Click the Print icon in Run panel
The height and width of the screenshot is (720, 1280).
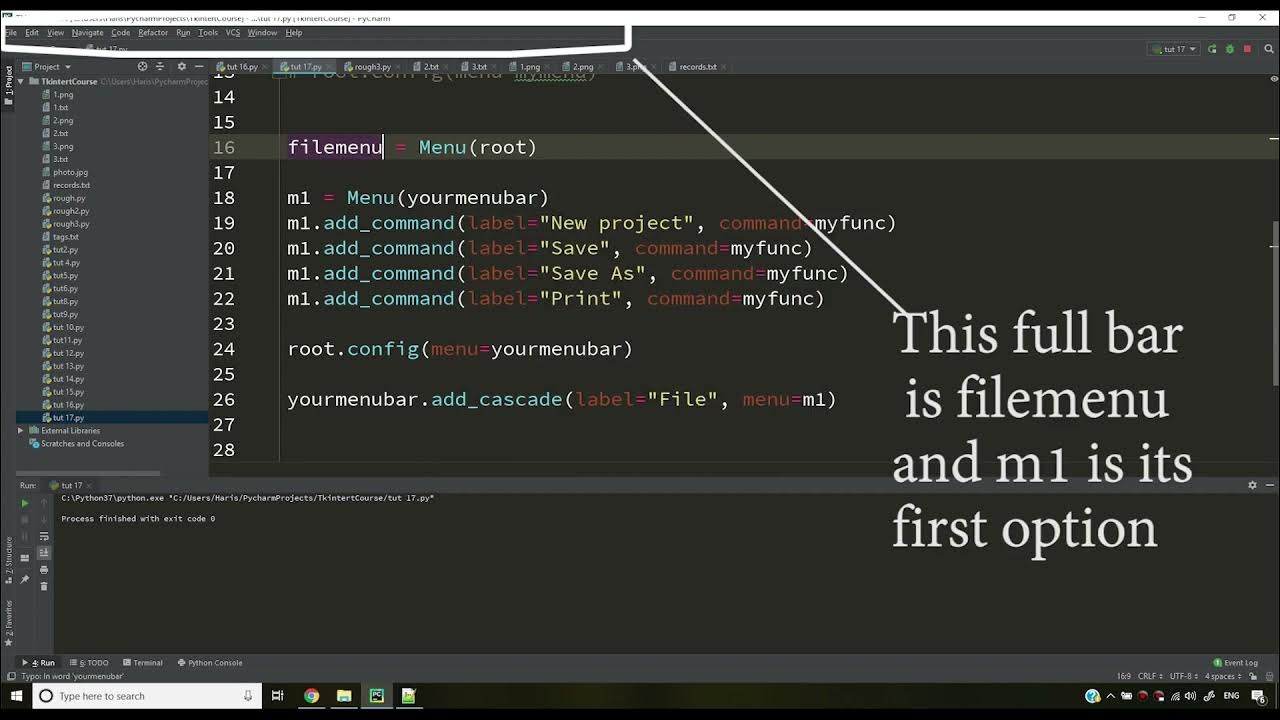coord(44,570)
